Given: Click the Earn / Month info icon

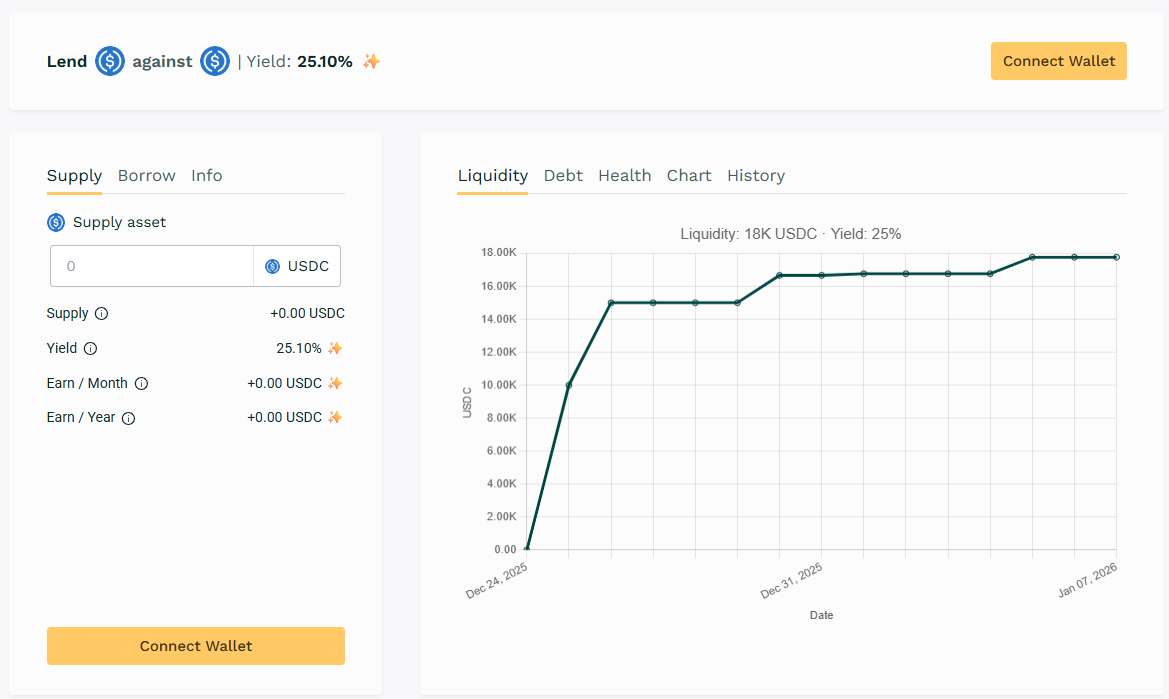Looking at the screenshot, I should pos(141,384).
